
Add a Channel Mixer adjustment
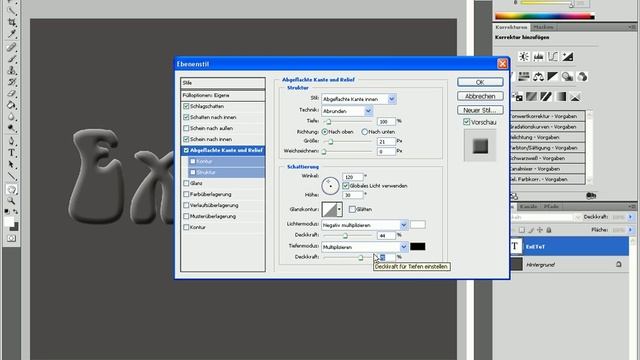pos(582,76)
